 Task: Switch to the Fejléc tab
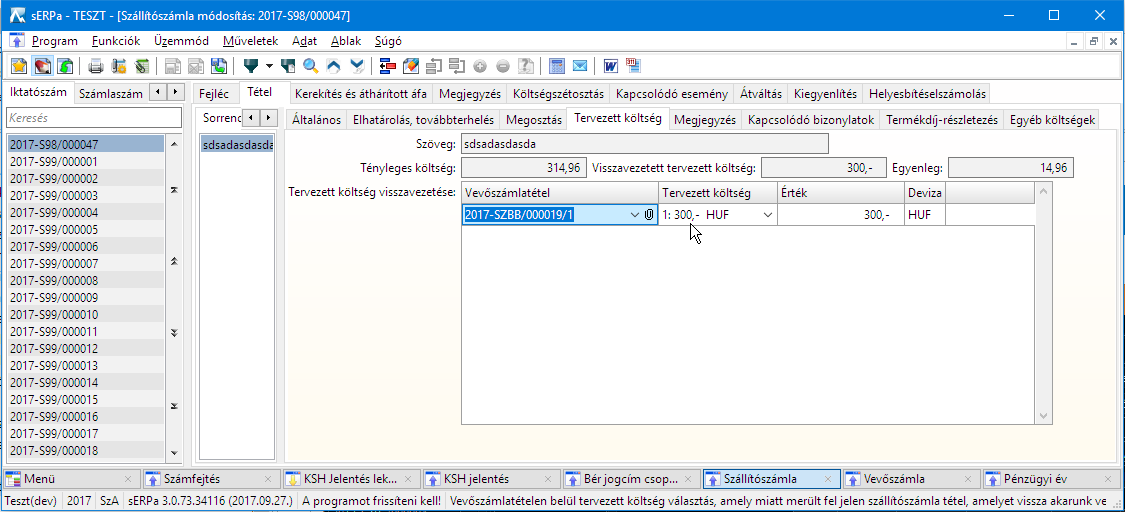click(214, 93)
